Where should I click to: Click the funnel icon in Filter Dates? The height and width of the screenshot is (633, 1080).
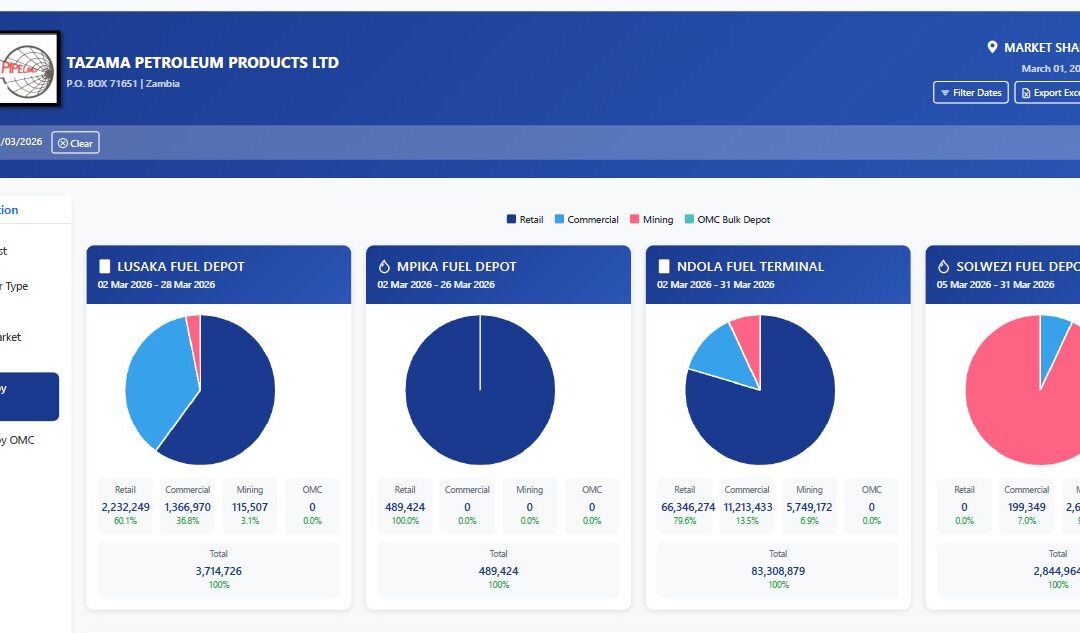pos(944,93)
